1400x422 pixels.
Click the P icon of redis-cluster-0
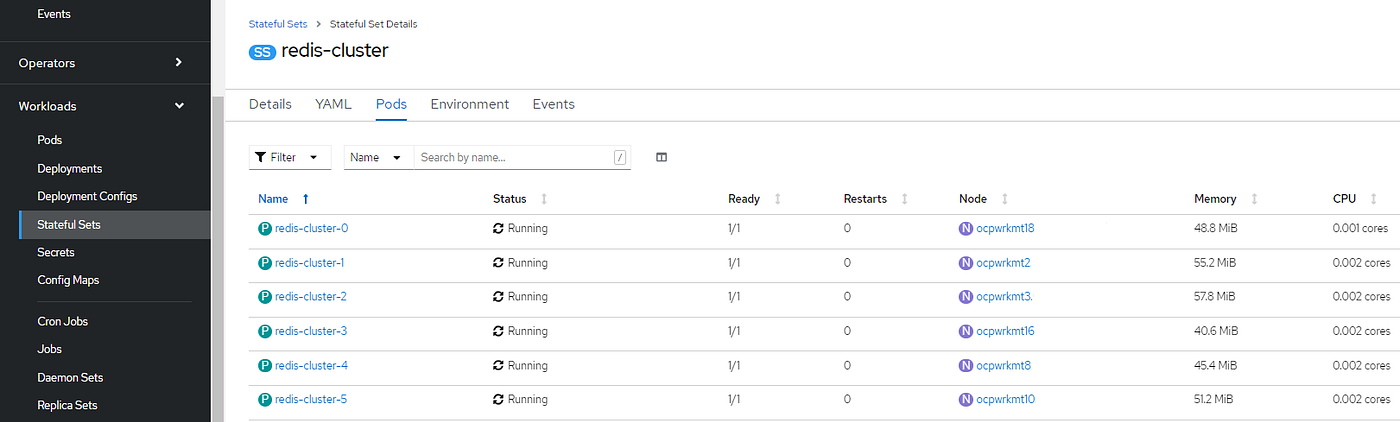point(265,228)
